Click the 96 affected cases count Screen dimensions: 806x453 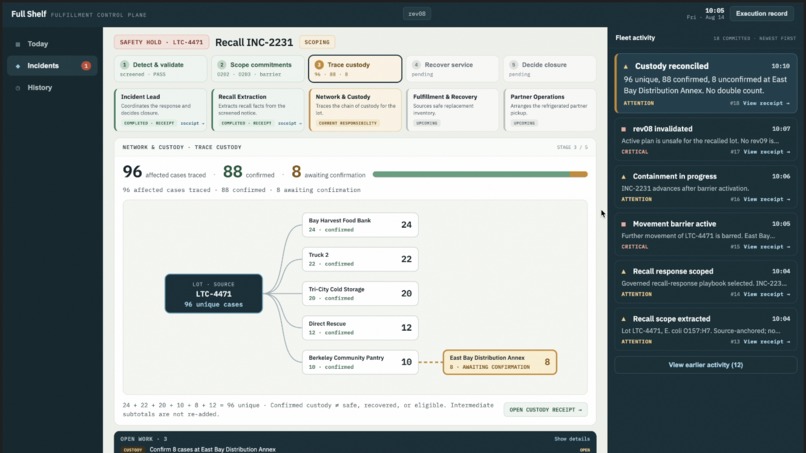click(132, 171)
